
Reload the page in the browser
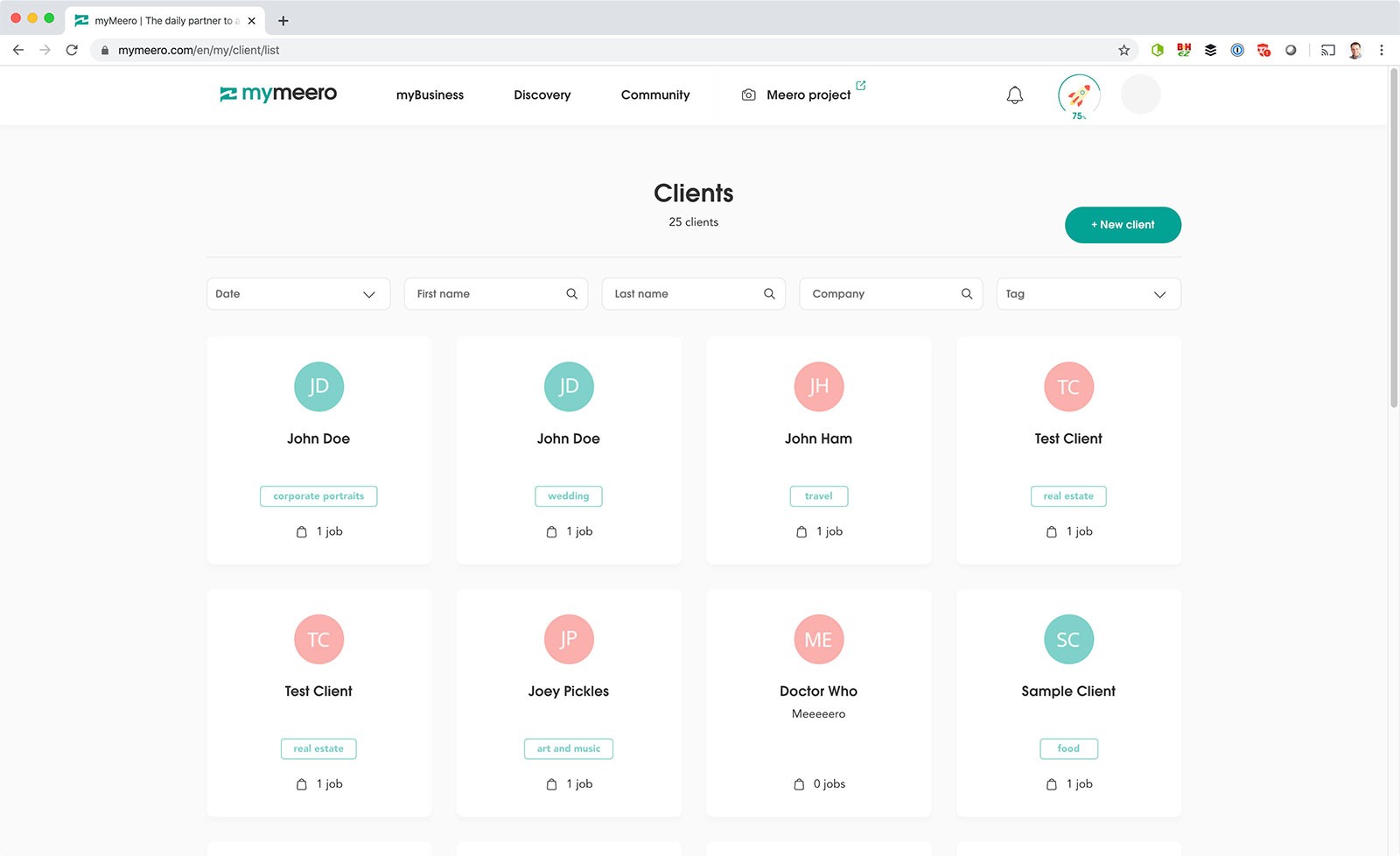(72, 50)
